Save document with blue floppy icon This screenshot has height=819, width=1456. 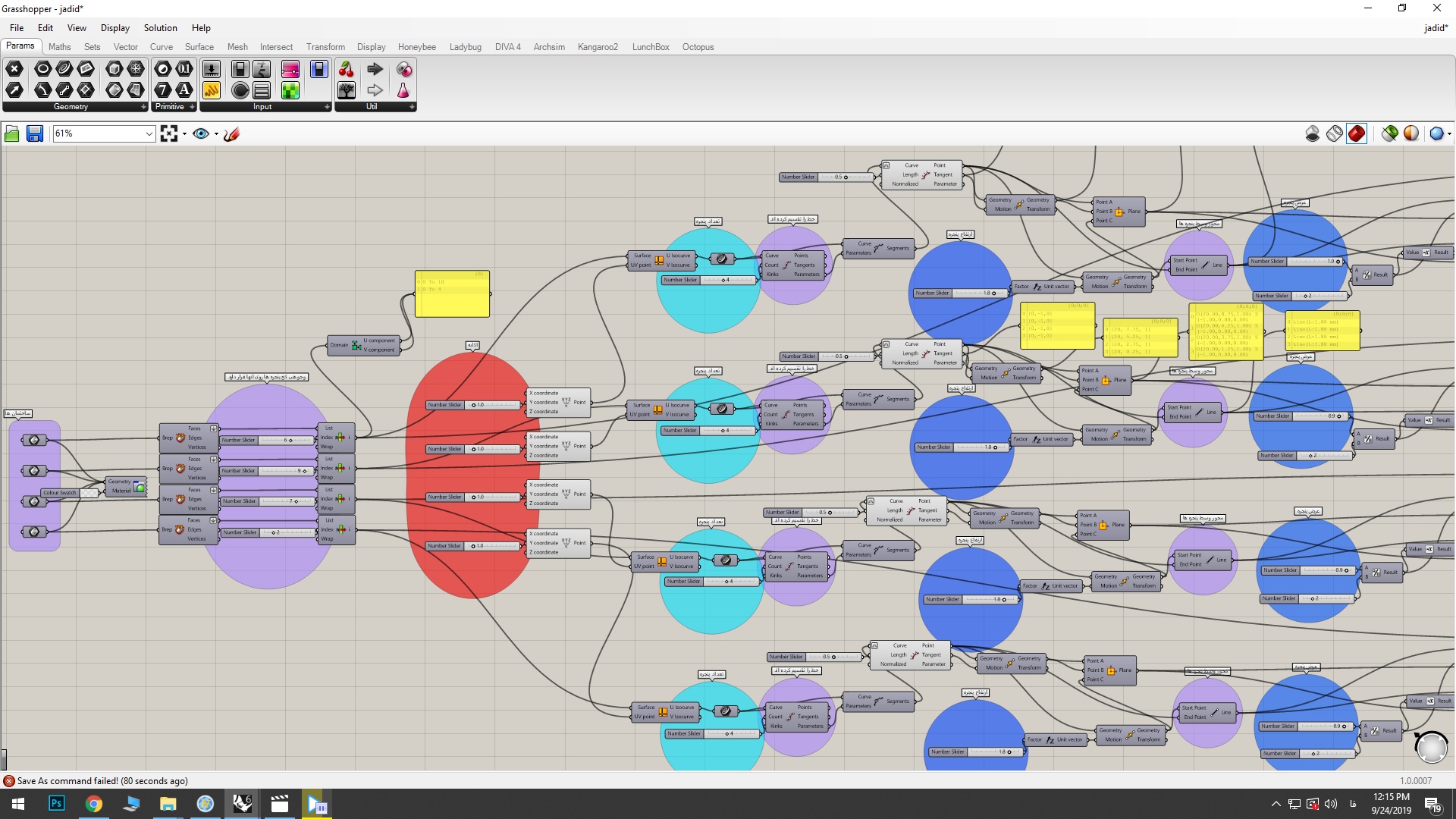(x=34, y=134)
